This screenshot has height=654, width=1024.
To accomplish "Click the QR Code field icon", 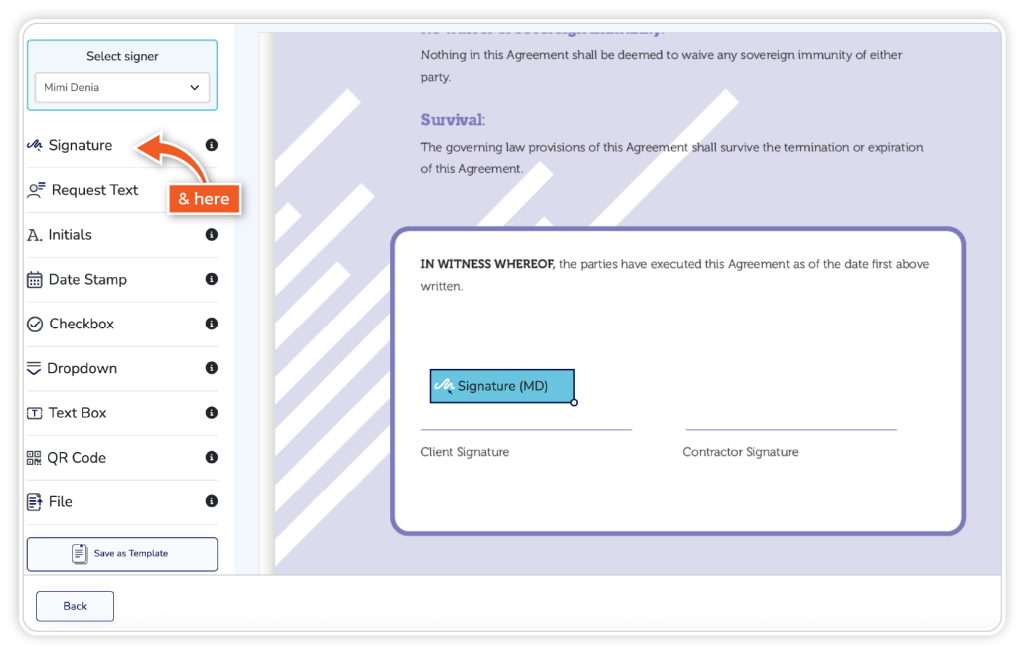I will pos(35,458).
